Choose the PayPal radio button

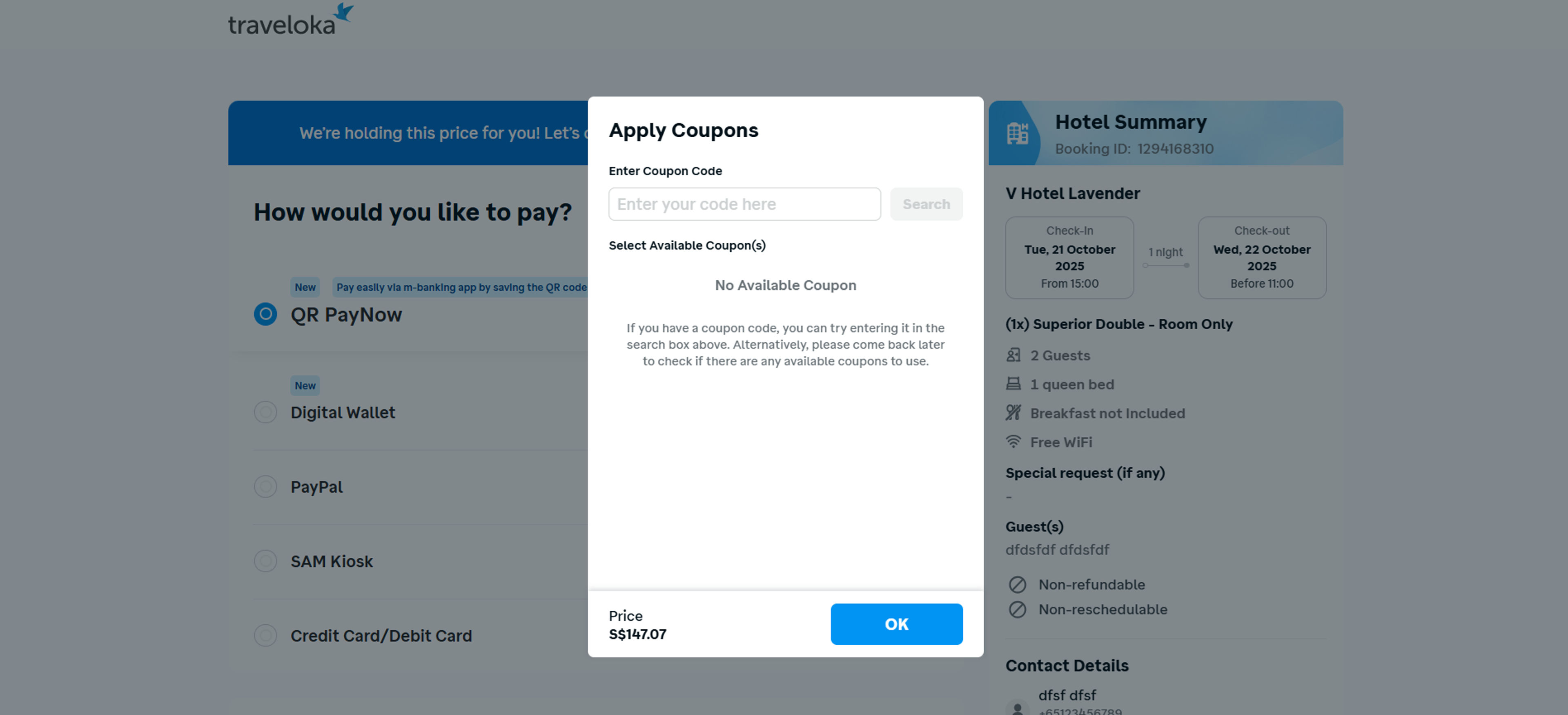pyautogui.click(x=265, y=487)
